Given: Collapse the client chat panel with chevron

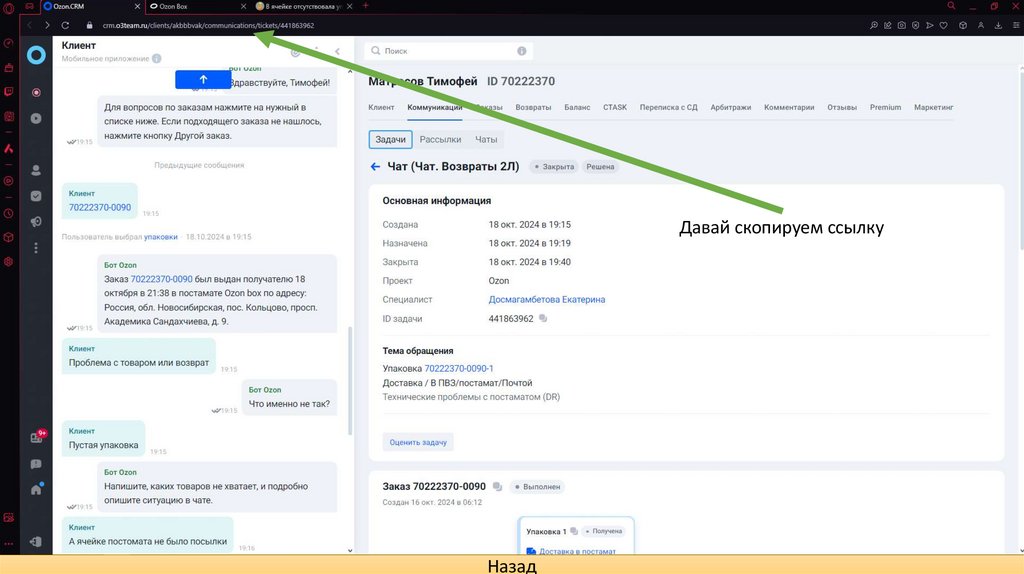Looking at the screenshot, I should pyautogui.click(x=338, y=51).
